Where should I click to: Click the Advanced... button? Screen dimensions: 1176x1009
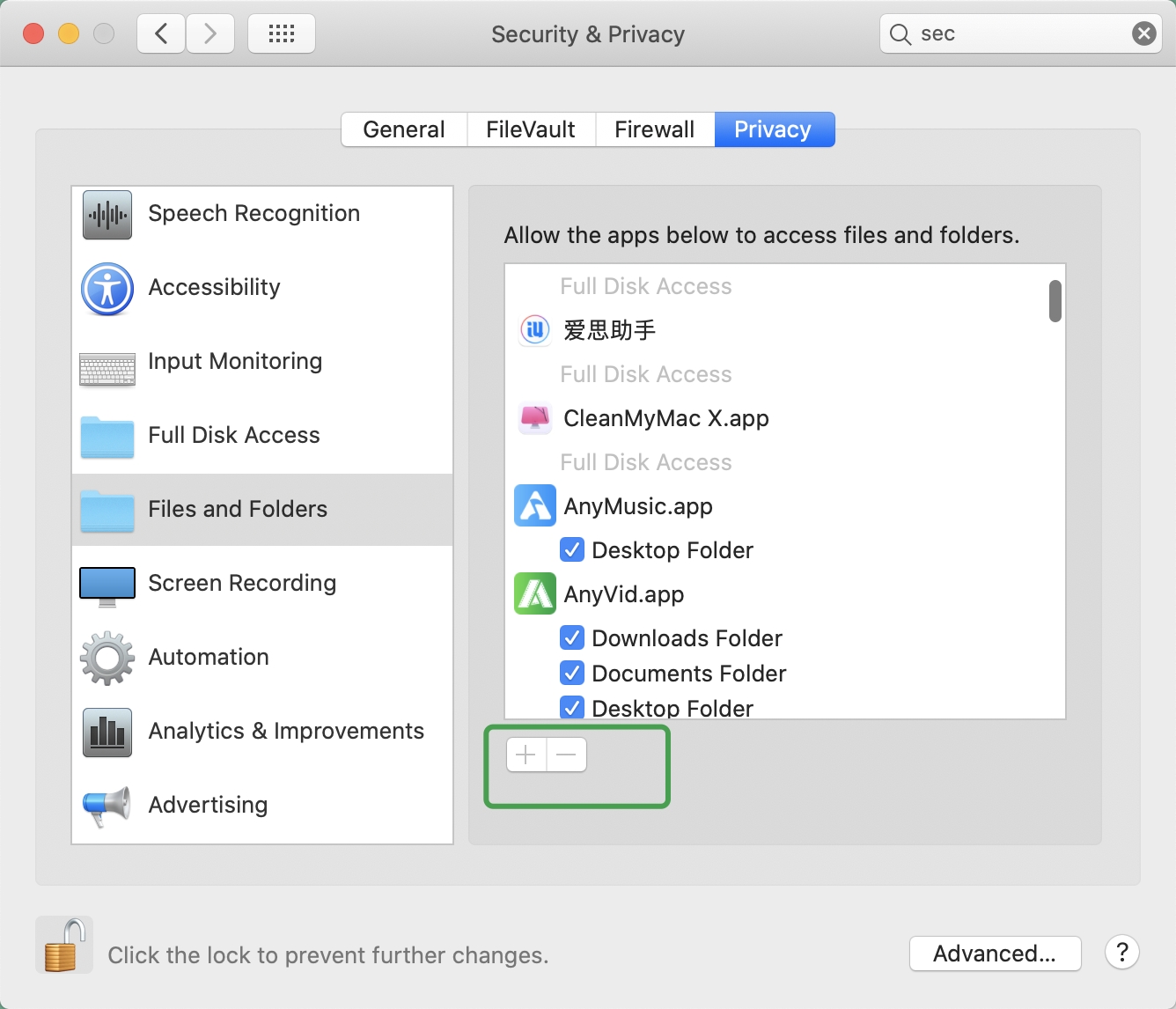pos(994,954)
